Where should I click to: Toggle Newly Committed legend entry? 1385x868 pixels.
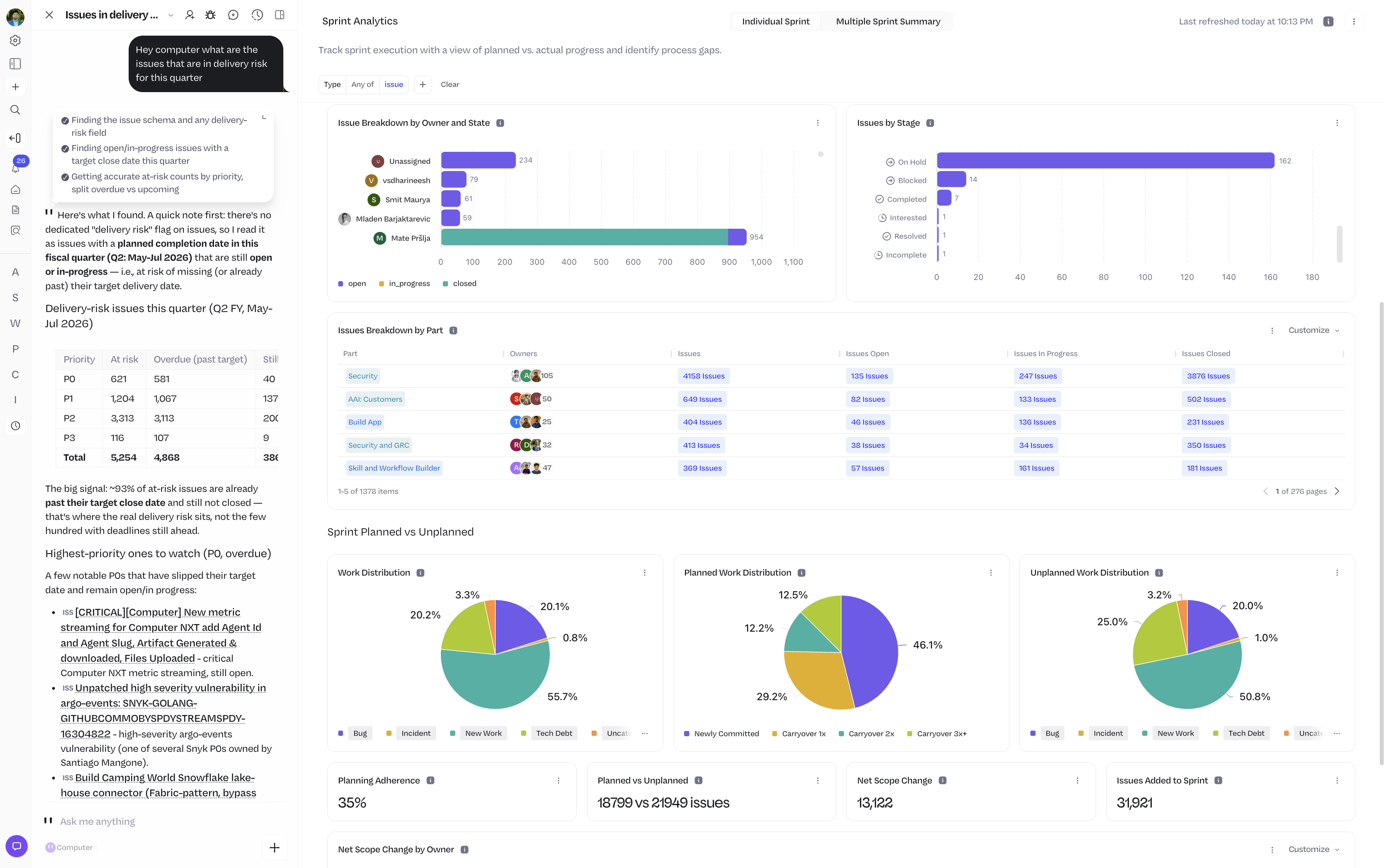(722, 734)
